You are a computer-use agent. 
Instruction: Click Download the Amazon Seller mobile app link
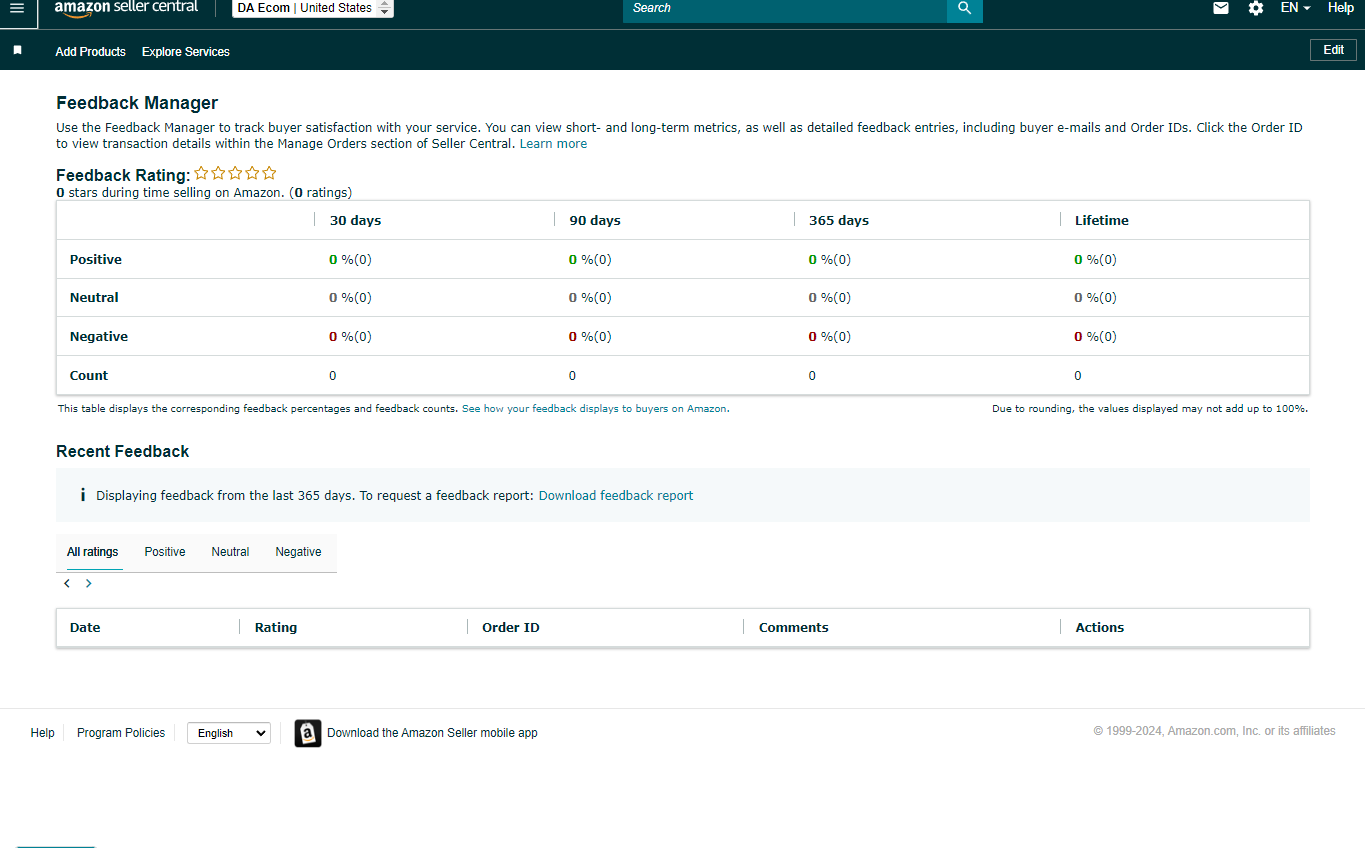(x=432, y=733)
